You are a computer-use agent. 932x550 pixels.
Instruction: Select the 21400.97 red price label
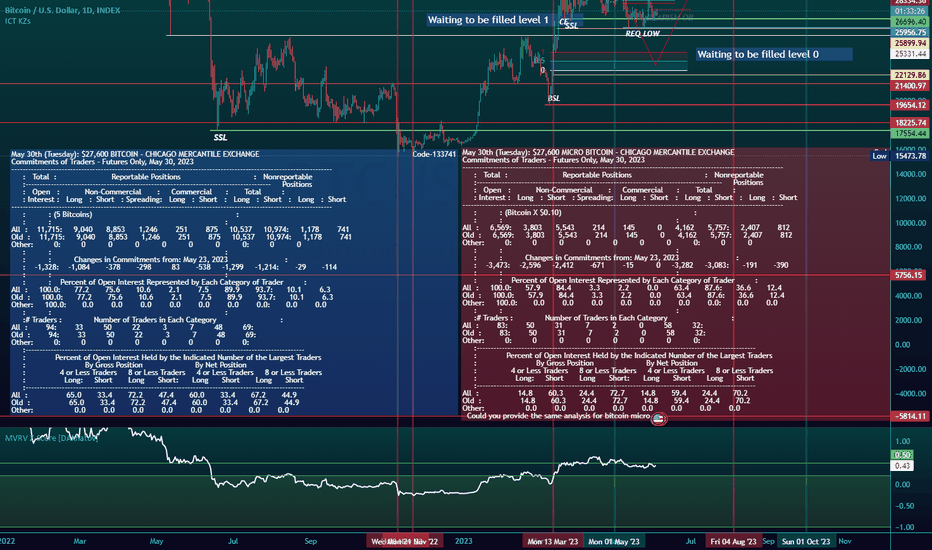click(x=910, y=86)
